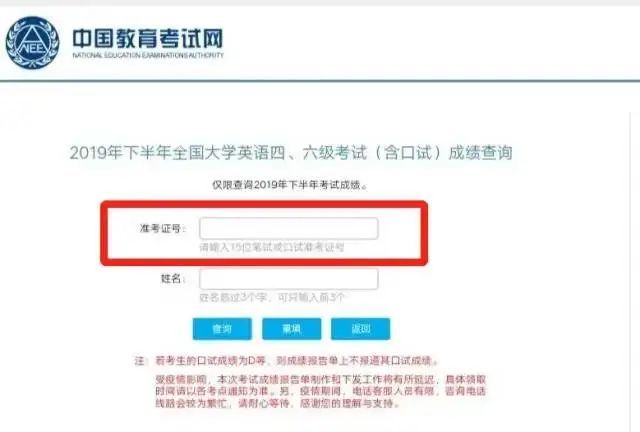Viewport: 640px width, 432px height.
Task: Click the vertical line at the page's right edge
Action: click(x=631, y=269)
